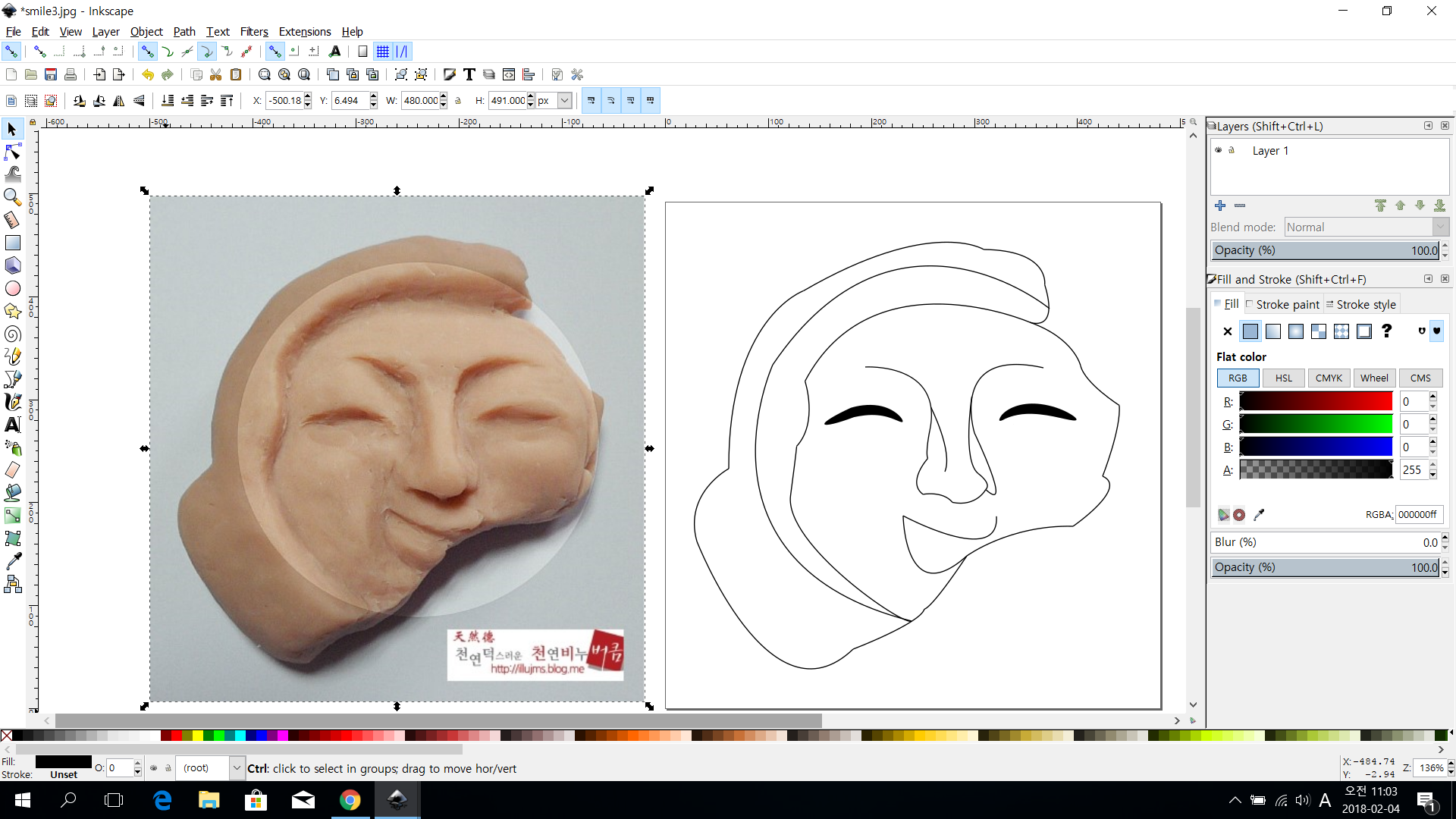Toggle width-height ratio lock
The height and width of the screenshot is (819, 1456).
tap(458, 101)
